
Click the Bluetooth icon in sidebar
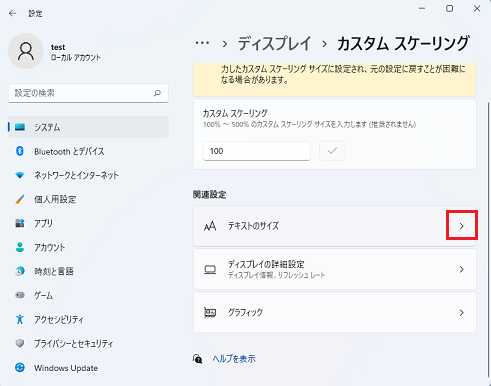click(20, 151)
